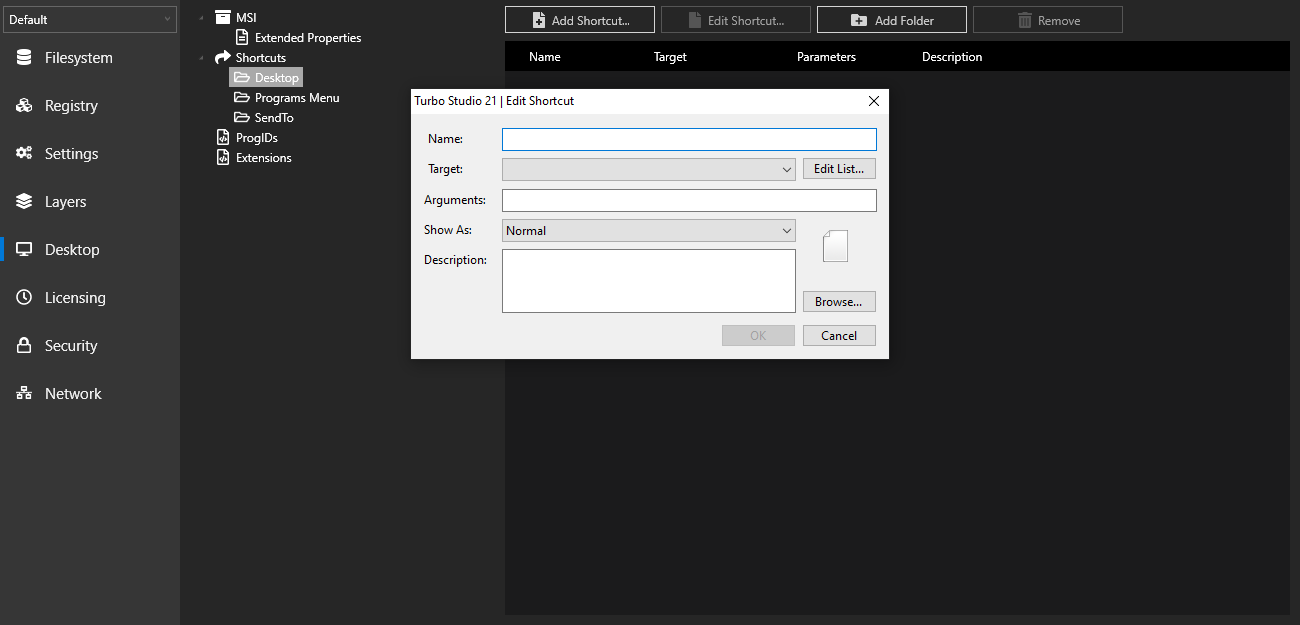Collapse the Shortcuts tree node
The image size is (1300, 625).
tap(201, 57)
